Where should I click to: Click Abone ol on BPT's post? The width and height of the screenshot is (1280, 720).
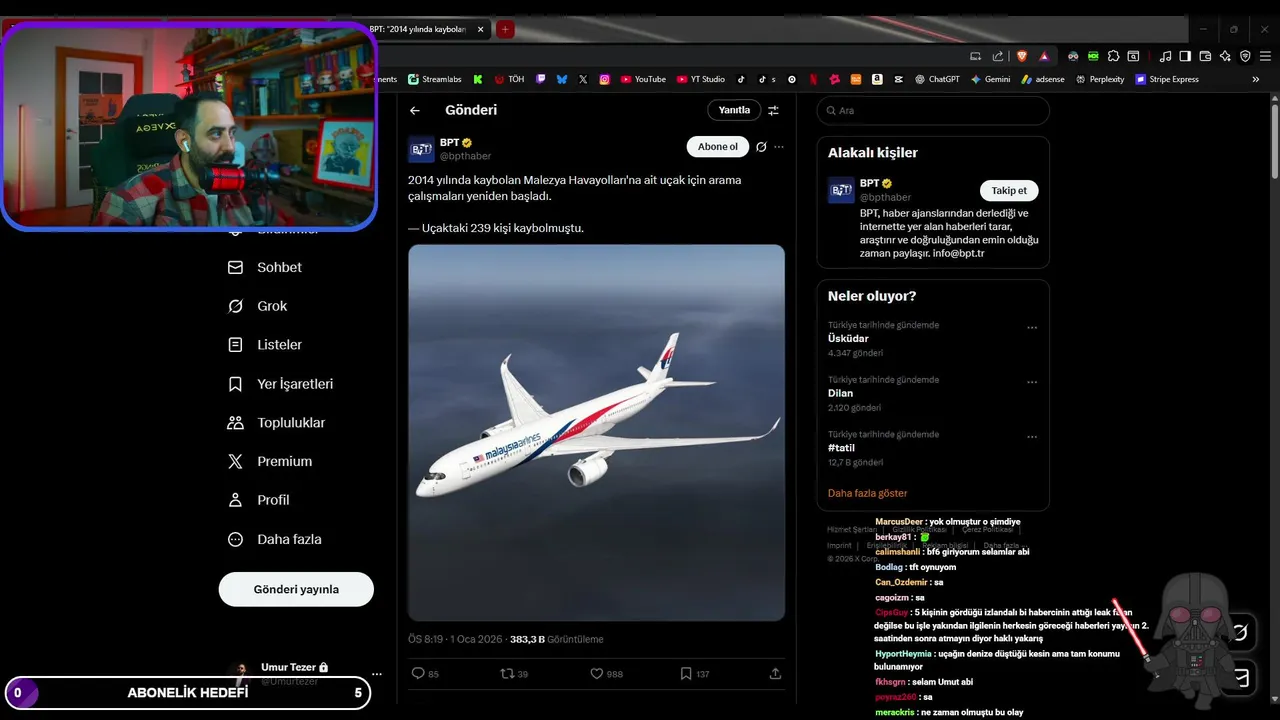click(x=718, y=147)
